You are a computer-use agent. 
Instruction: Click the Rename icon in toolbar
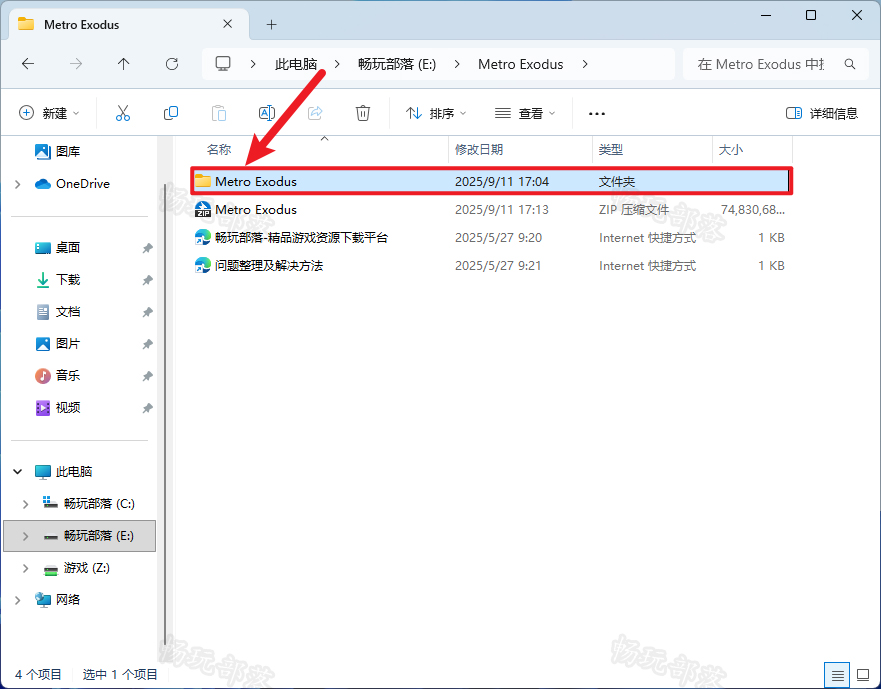(x=267, y=113)
